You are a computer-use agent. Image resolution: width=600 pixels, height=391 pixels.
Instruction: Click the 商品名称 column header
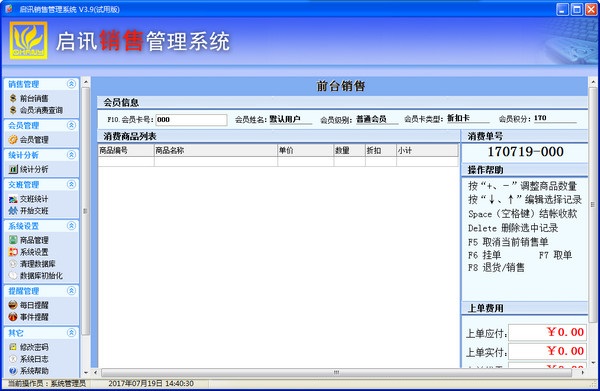tap(216, 151)
